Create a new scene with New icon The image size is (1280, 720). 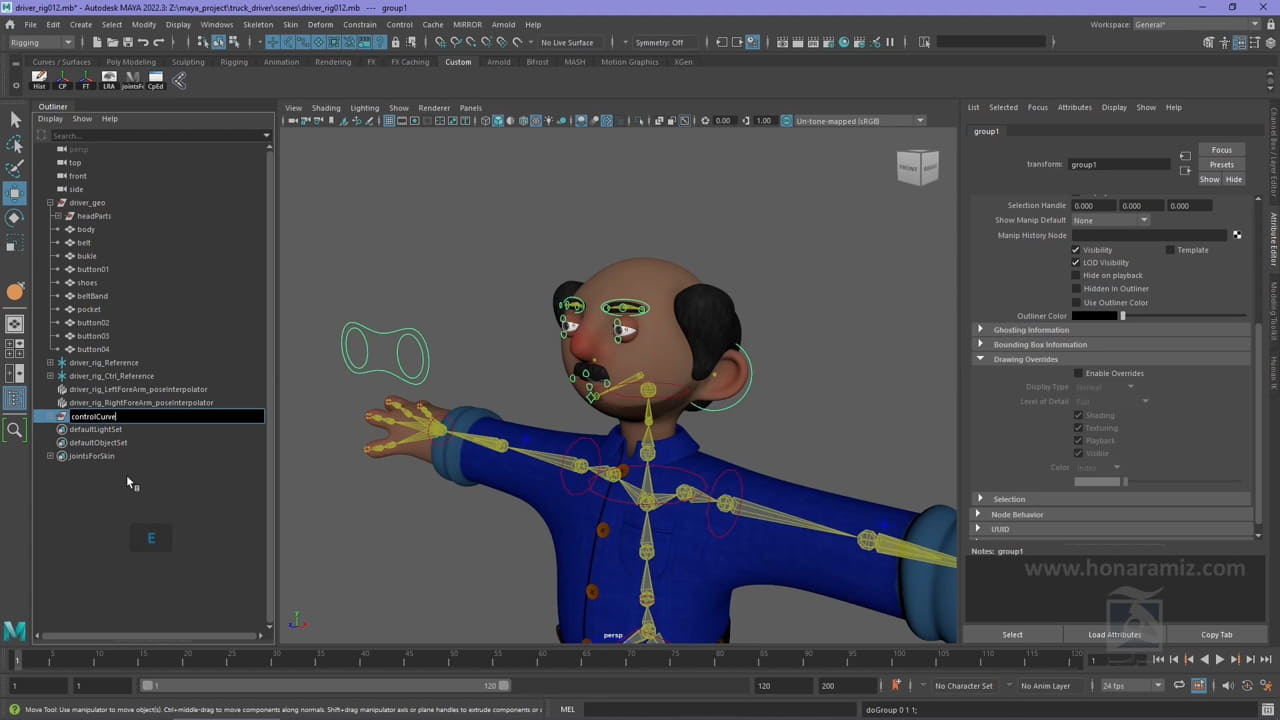(x=97, y=42)
